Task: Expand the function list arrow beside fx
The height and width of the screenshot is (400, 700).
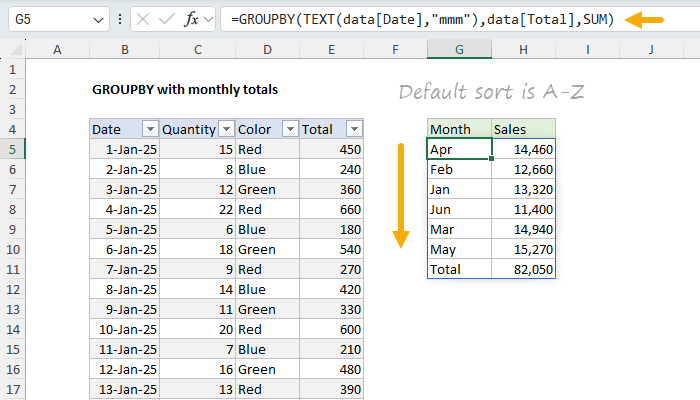Action: [x=208, y=20]
